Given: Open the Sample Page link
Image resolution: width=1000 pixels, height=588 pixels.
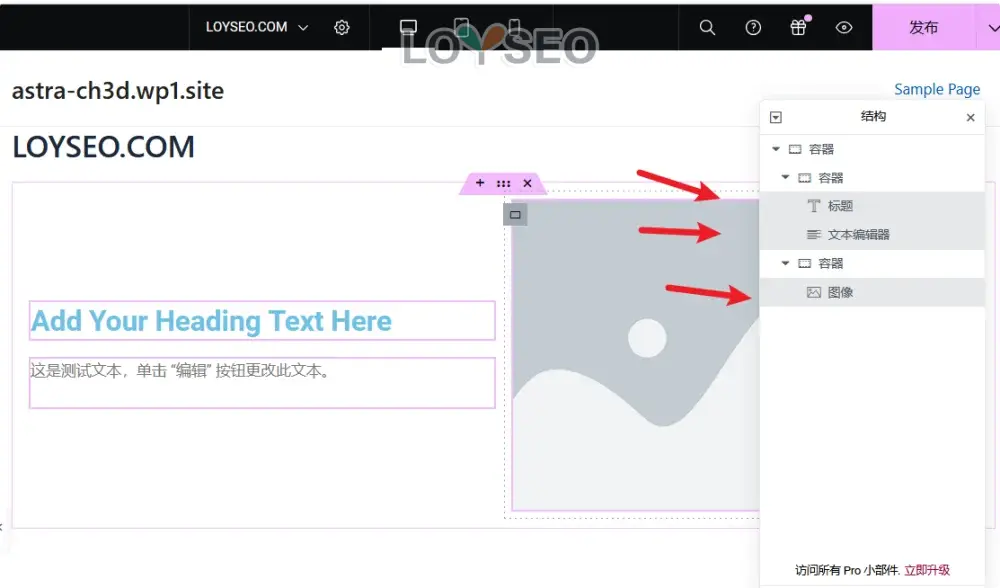Looking at the screenshot, I should [937, 89].
